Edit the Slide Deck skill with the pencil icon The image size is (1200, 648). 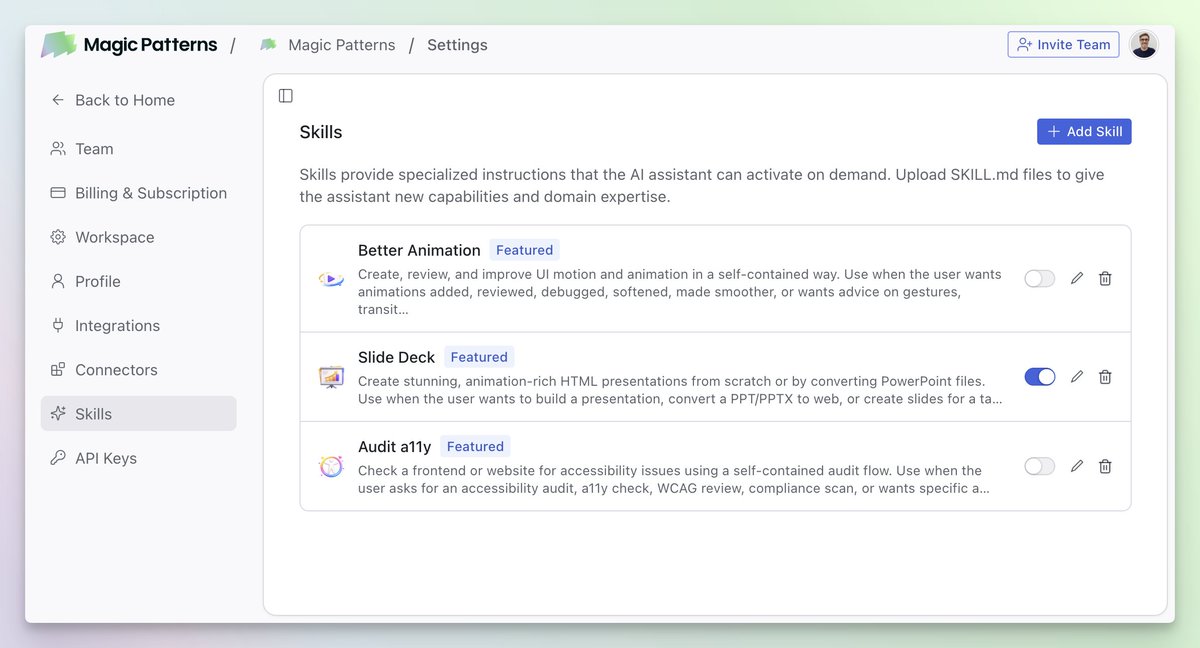(x=1076, y=377)
